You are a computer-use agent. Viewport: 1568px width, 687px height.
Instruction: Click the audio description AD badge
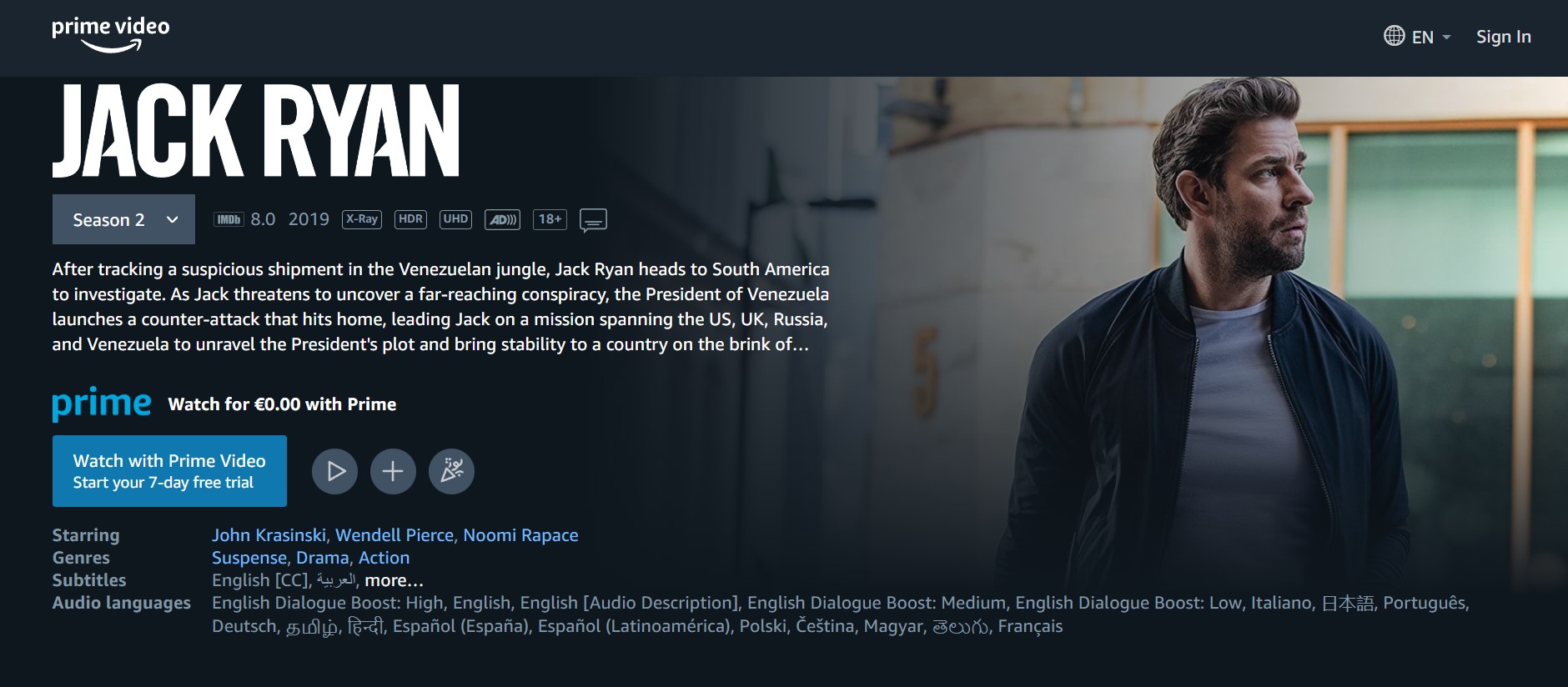click(502, 219)
